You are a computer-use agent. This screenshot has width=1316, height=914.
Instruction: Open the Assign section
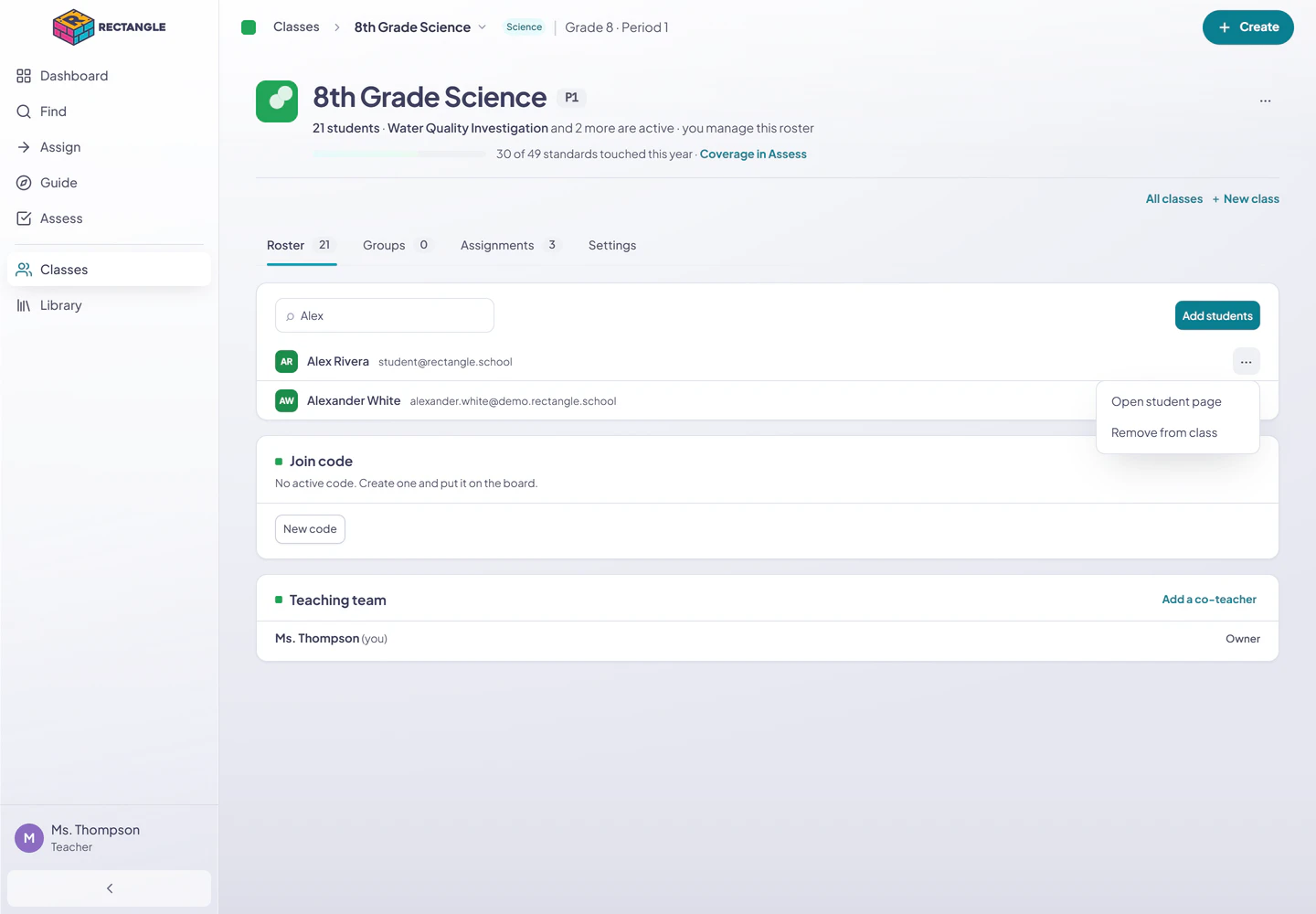coord(109,147)
